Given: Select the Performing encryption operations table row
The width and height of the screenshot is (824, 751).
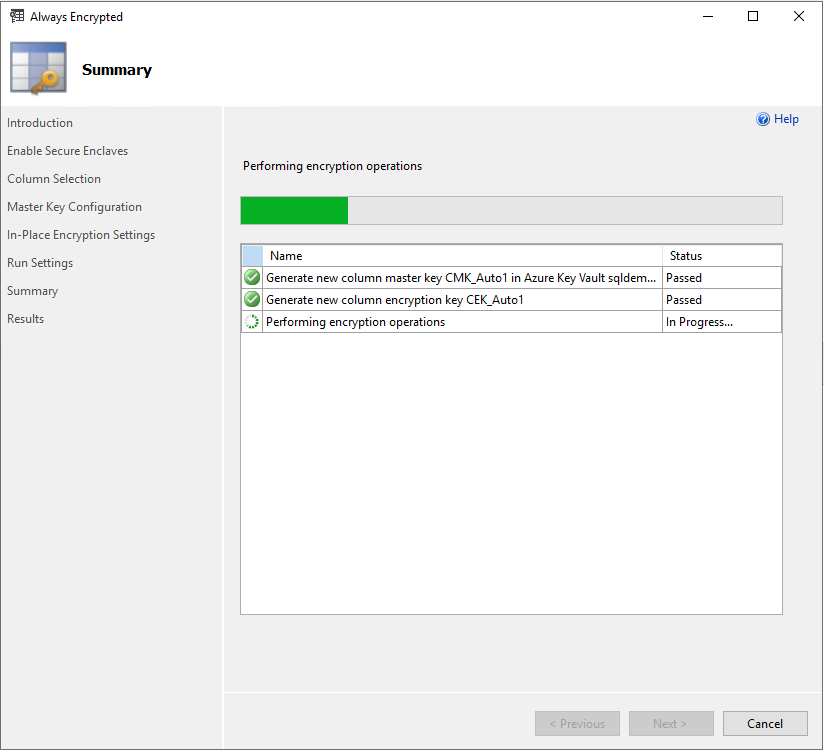Looking at the screenshot, I should point(512,322).
